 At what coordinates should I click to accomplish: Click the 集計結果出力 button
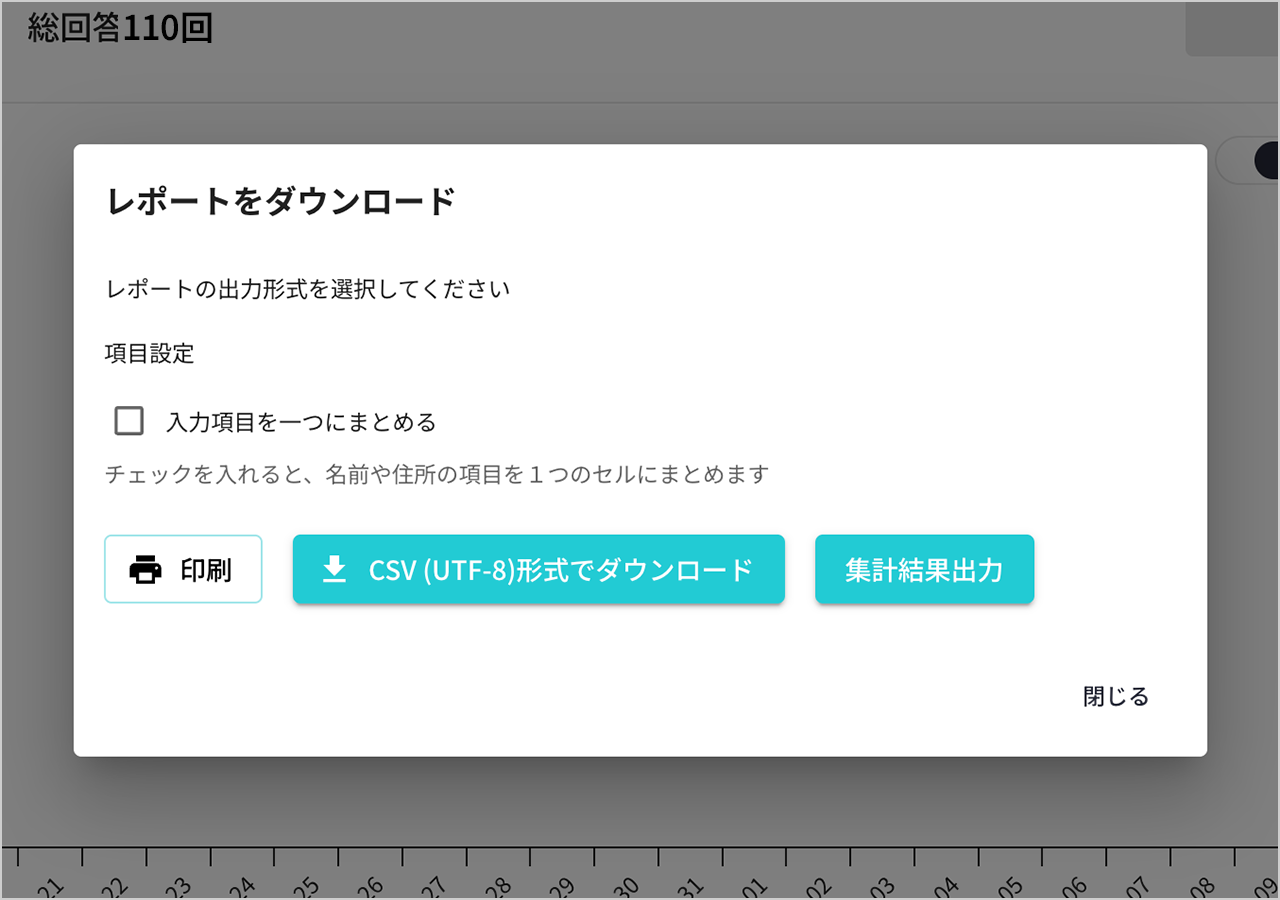(923, 569)
